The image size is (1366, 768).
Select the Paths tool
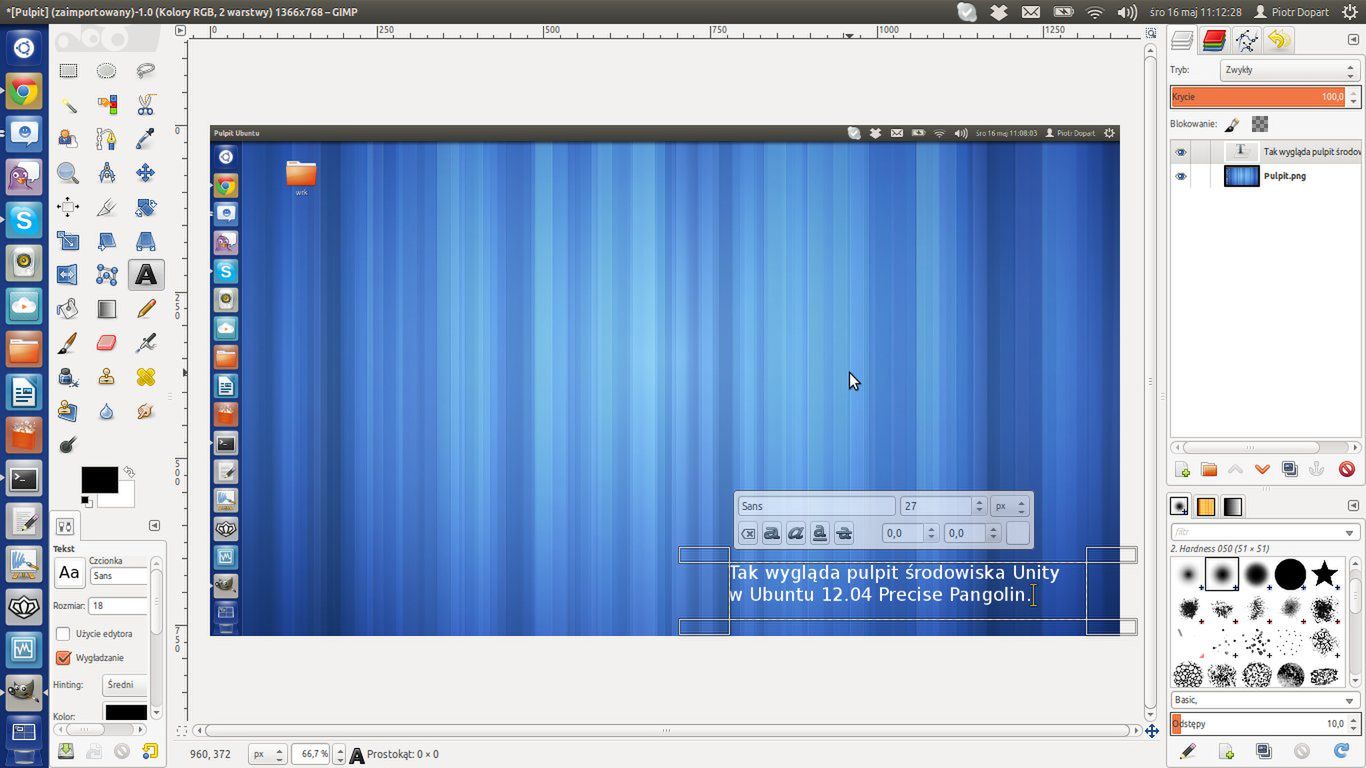(x=107, y=139)
